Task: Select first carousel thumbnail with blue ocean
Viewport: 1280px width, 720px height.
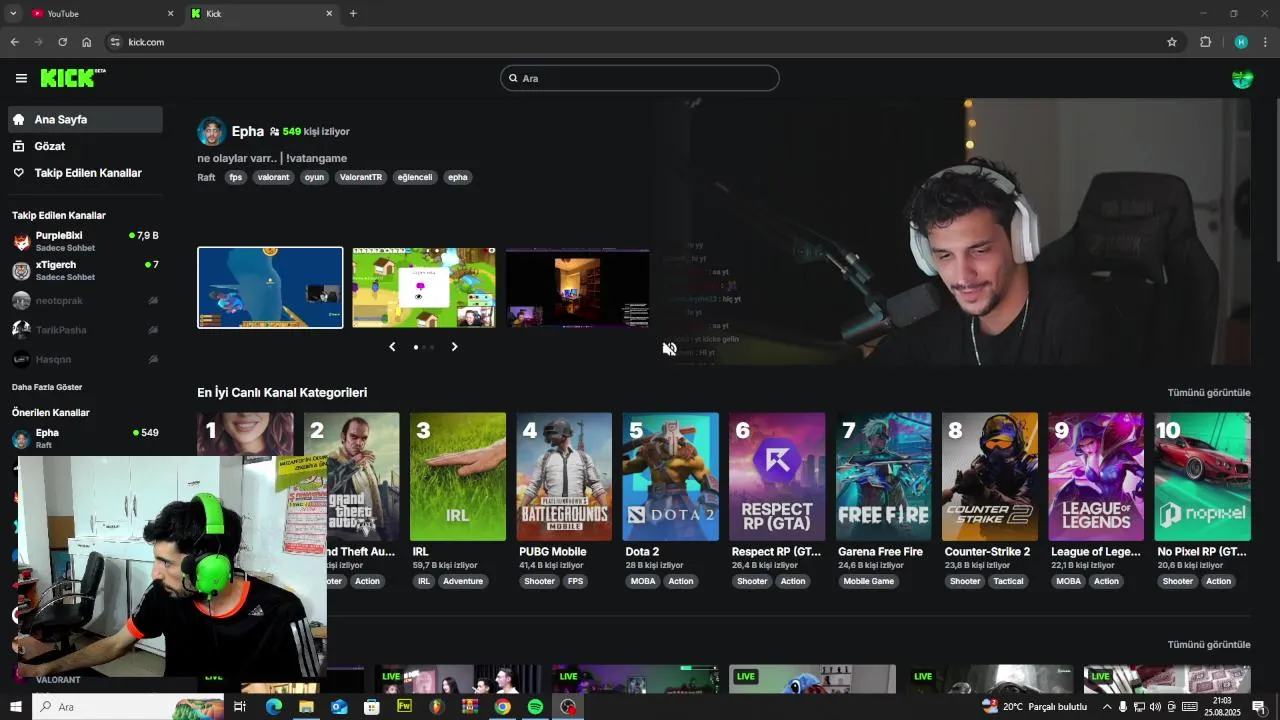Action: [270, 288]
